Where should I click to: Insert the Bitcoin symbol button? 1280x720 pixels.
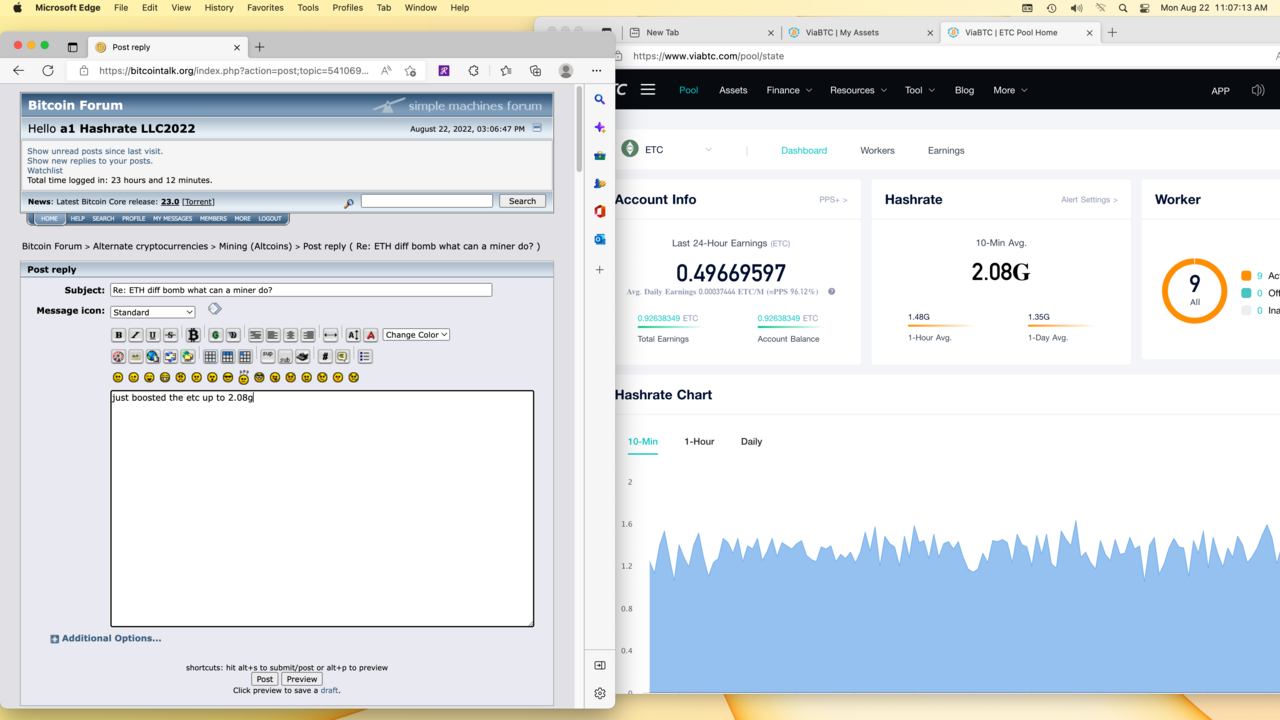point(193,335)
